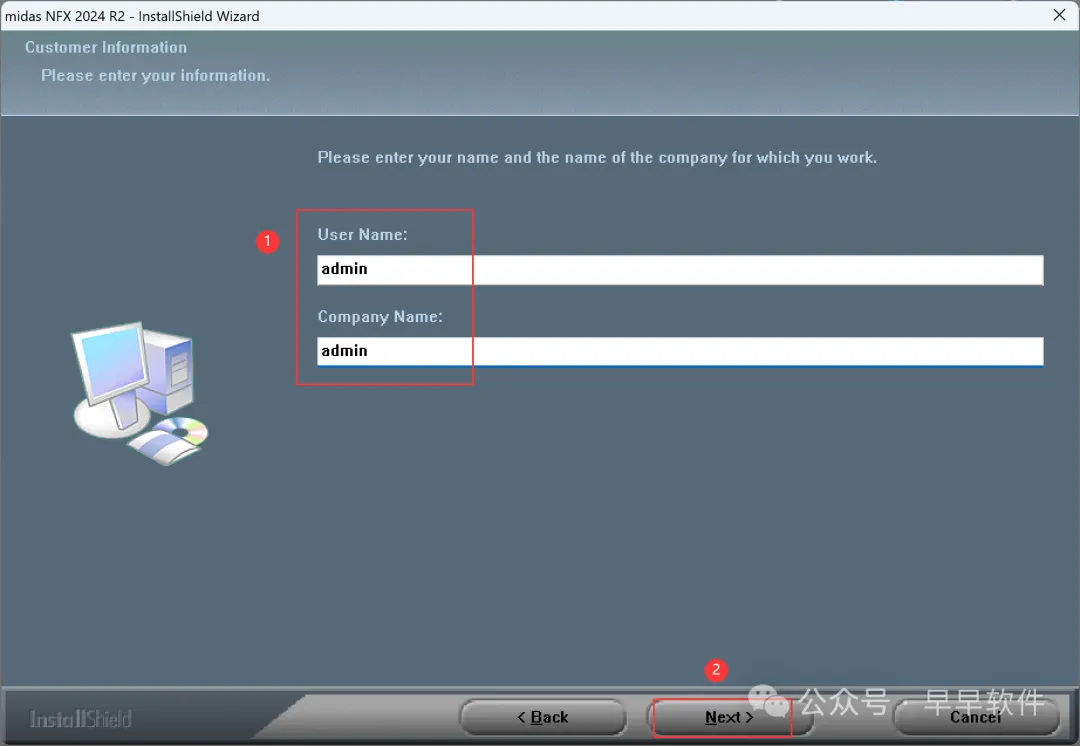
Task: Go back with the Back button
Action: pos(543,717)
